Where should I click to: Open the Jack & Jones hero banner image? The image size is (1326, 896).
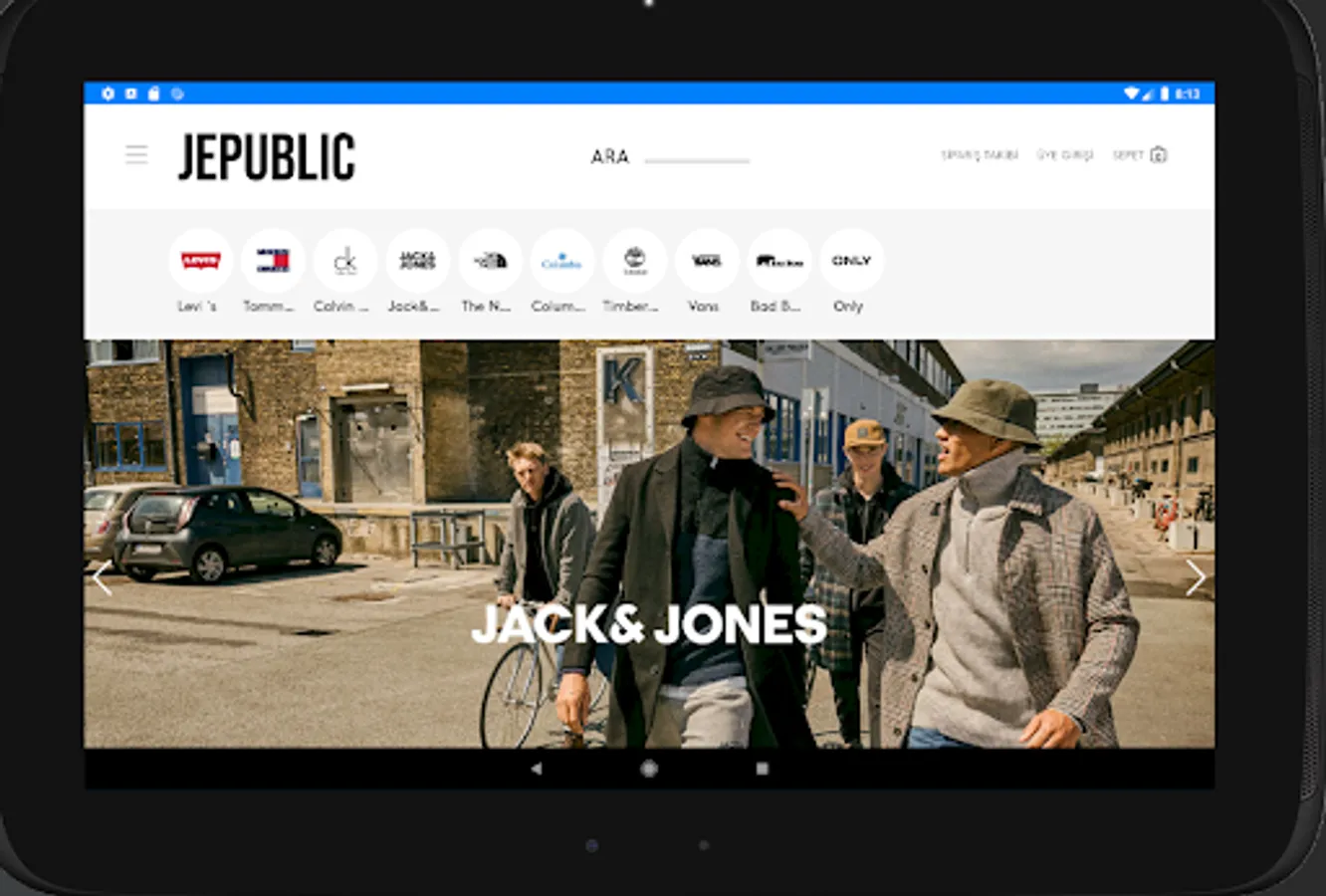click(649, 545)
